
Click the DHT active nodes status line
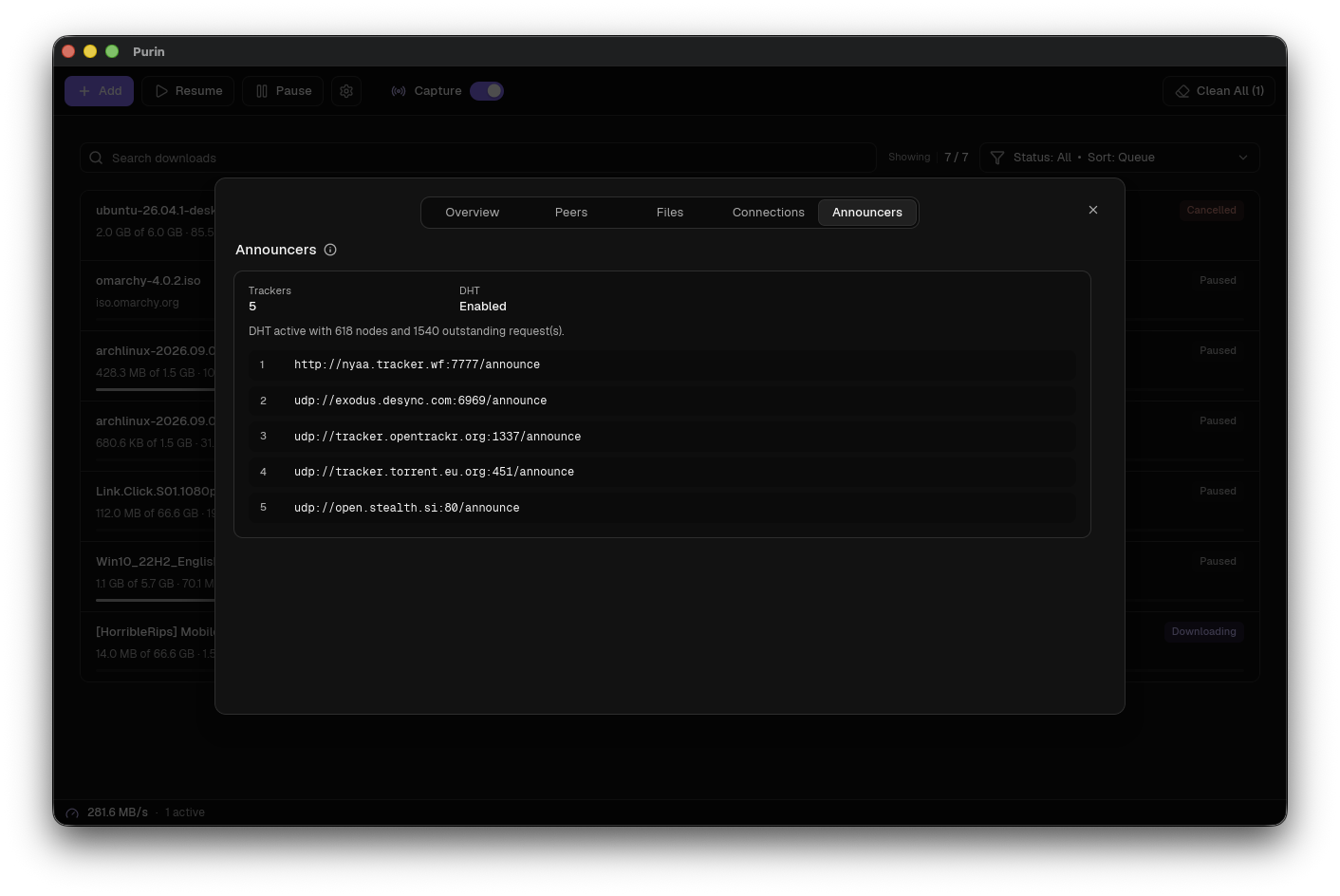point(406,331)
